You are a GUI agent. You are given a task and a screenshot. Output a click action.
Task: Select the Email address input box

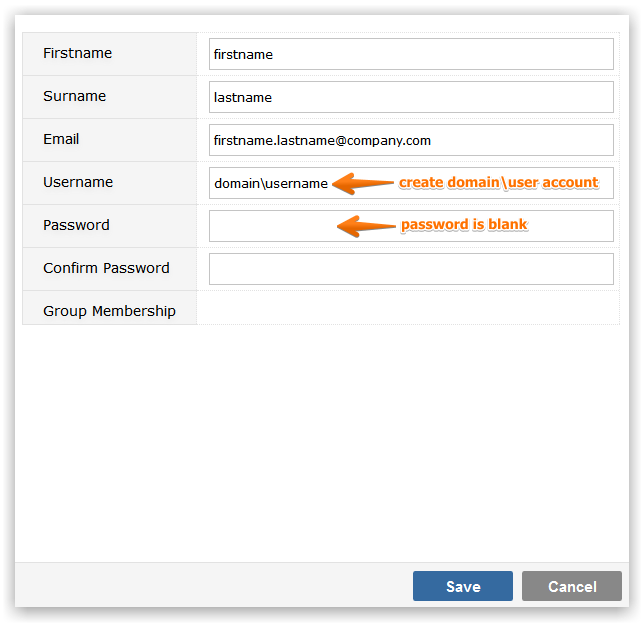point(411,140)
